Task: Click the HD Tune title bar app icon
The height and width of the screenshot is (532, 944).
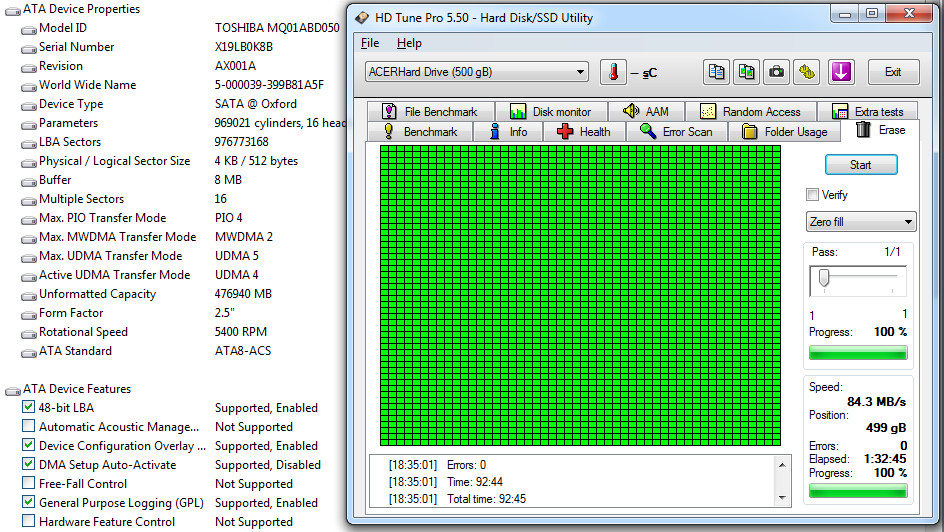Action: click(362, 17)
